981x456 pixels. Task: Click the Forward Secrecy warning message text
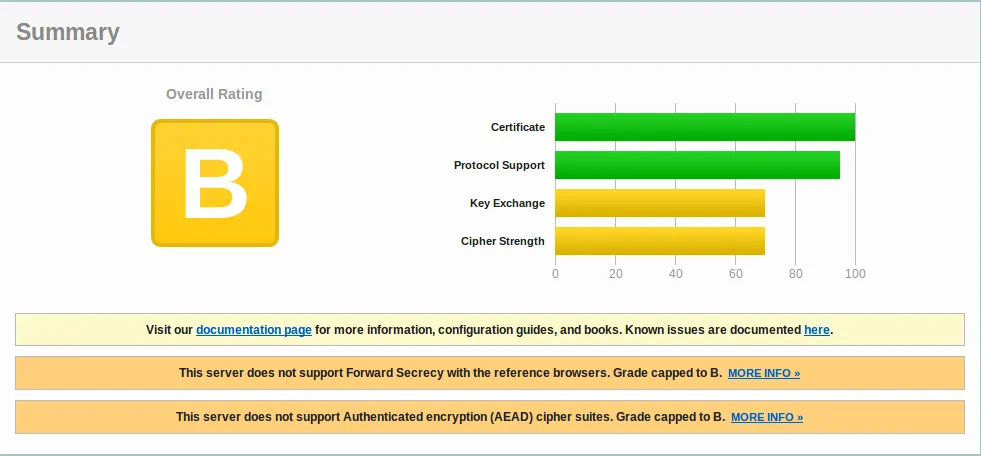tap(450, 373)
